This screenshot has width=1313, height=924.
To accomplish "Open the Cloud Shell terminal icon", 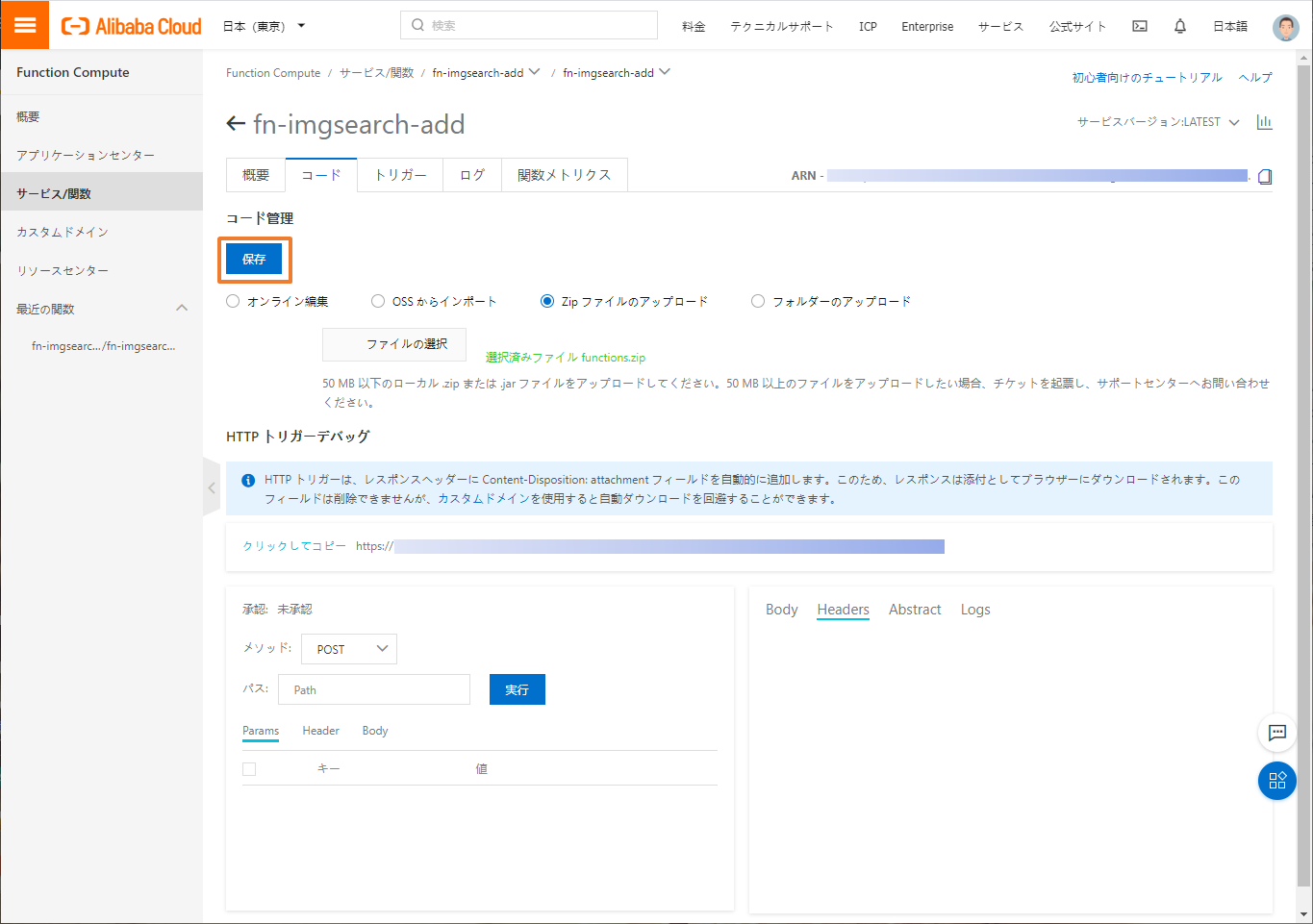I will click(x=1140, y=26).
